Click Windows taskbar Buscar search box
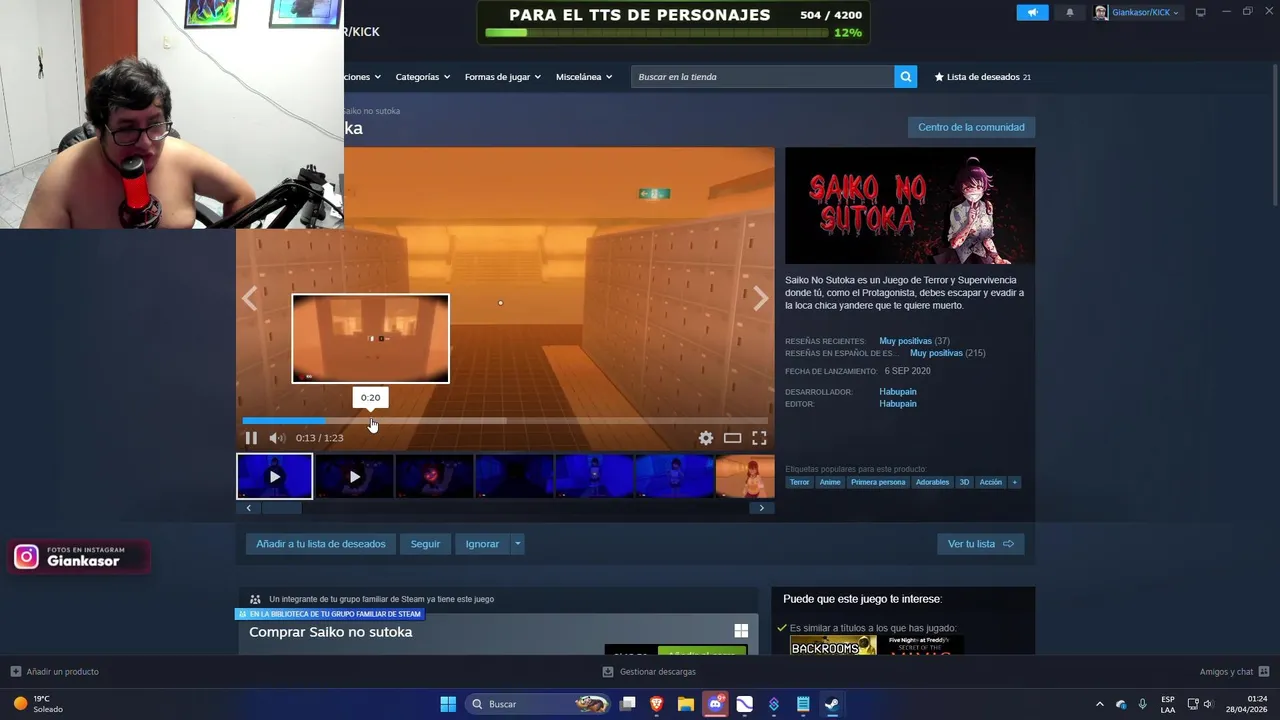 [x=538, y=704]
